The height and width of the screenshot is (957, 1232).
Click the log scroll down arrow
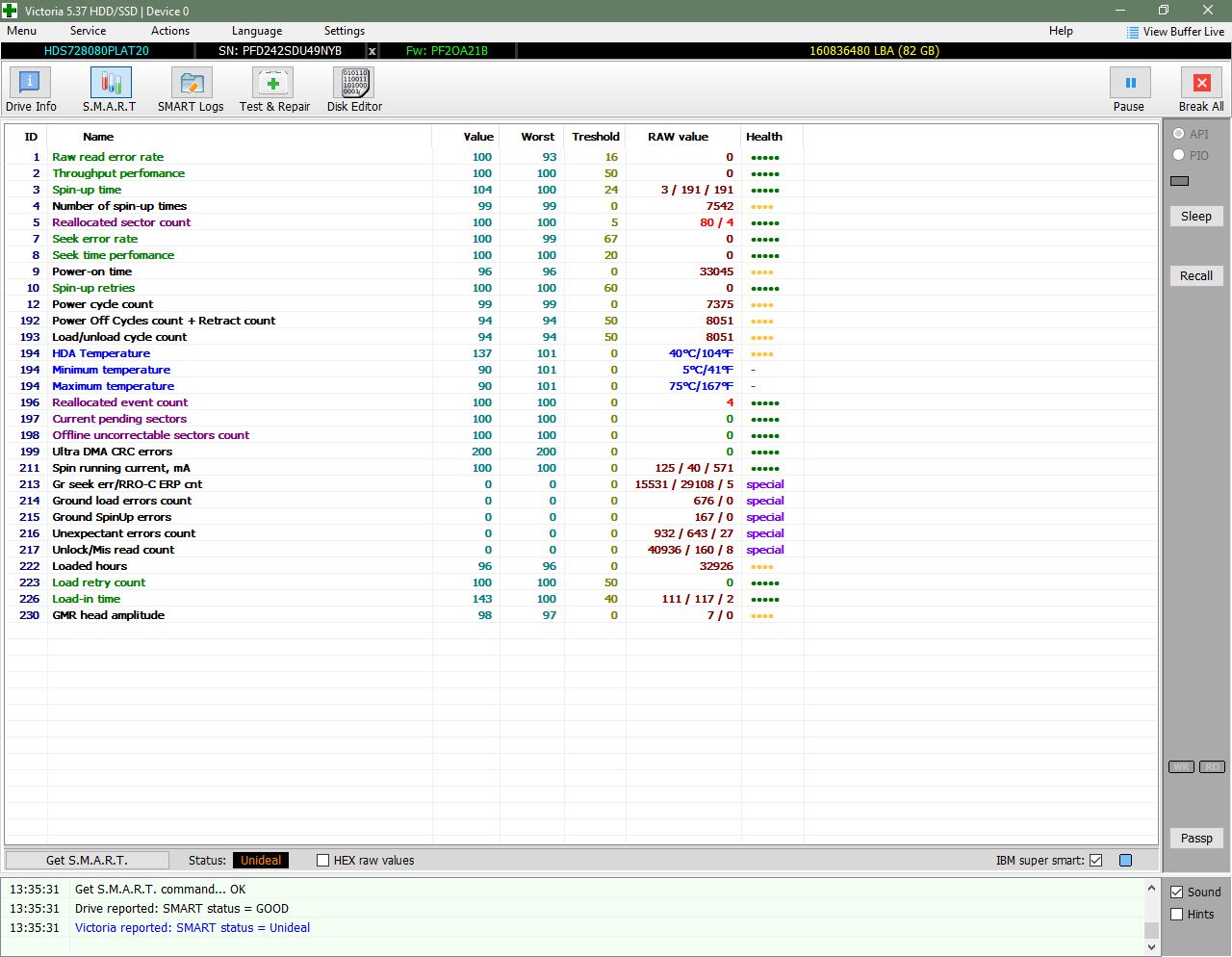pos(1151,947)
